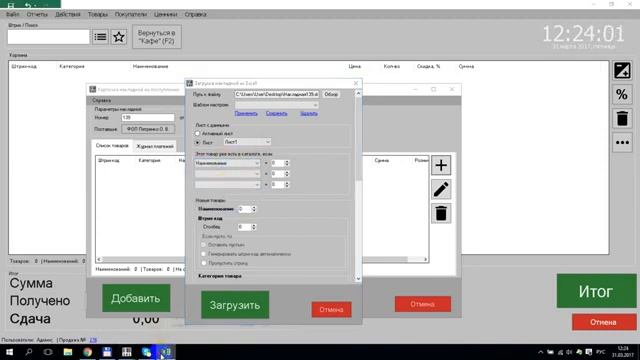Open the three-dots more options icon

click(x=622, y=142)
